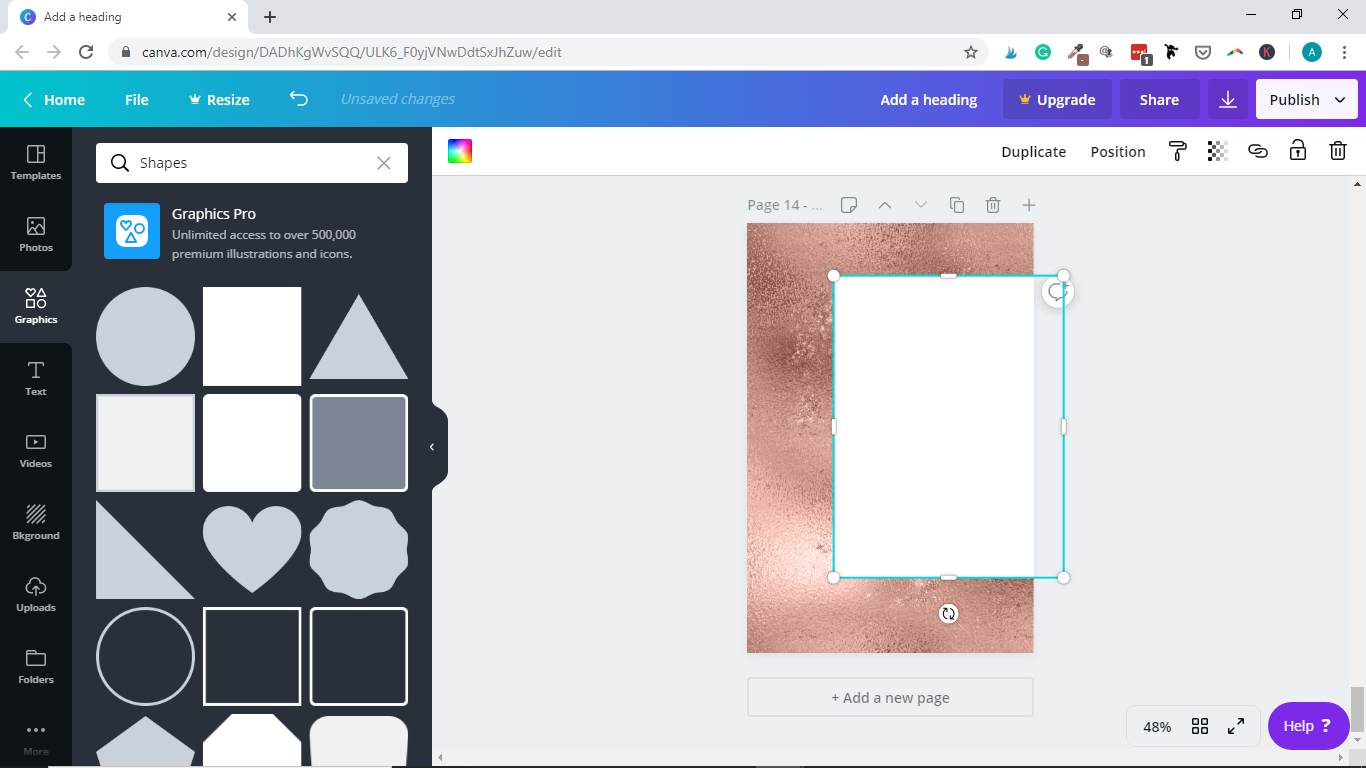Click the Upgrade button

[x=1057, y=99]
